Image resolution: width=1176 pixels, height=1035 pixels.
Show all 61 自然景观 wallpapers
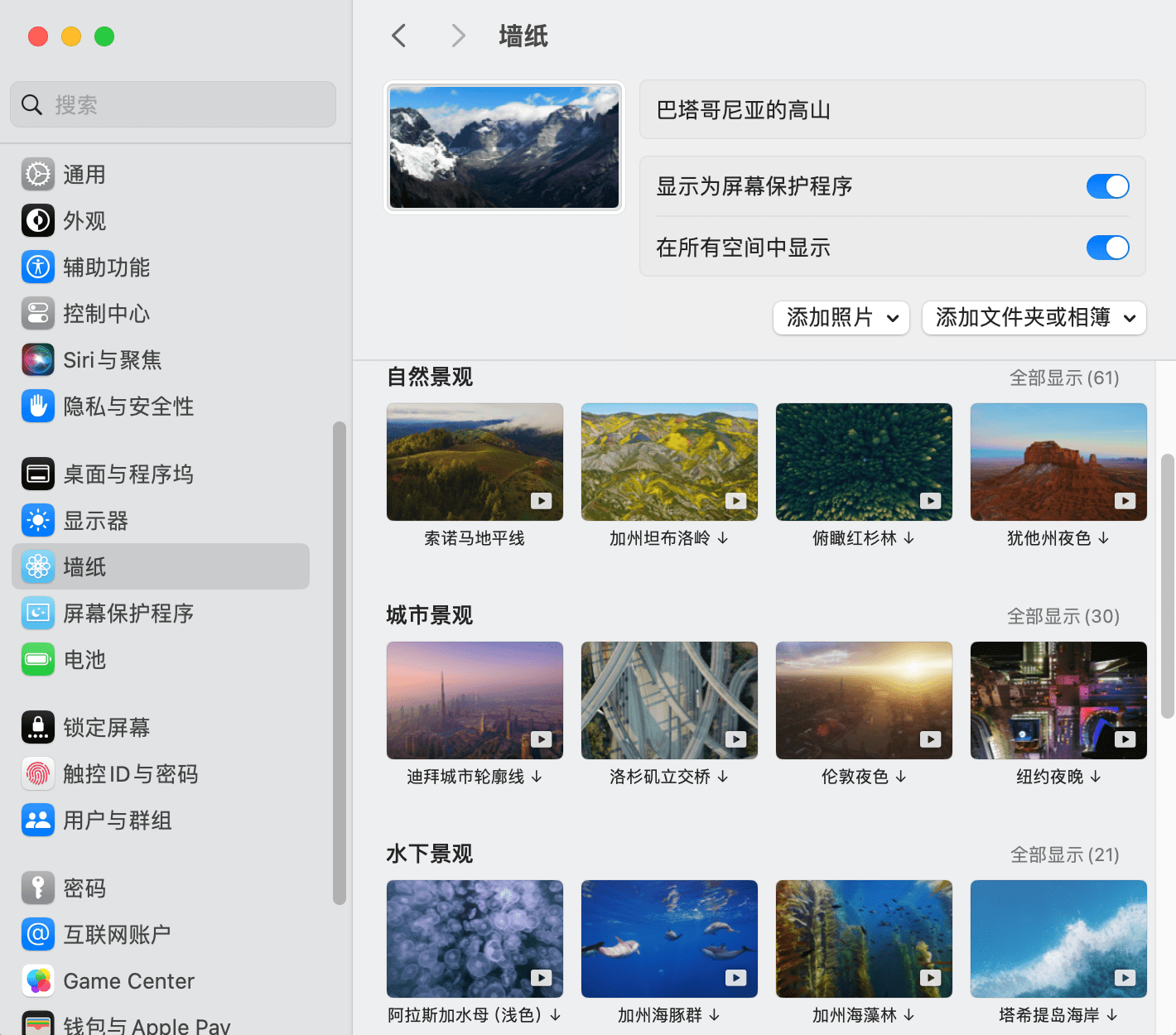click(1064, 378)
